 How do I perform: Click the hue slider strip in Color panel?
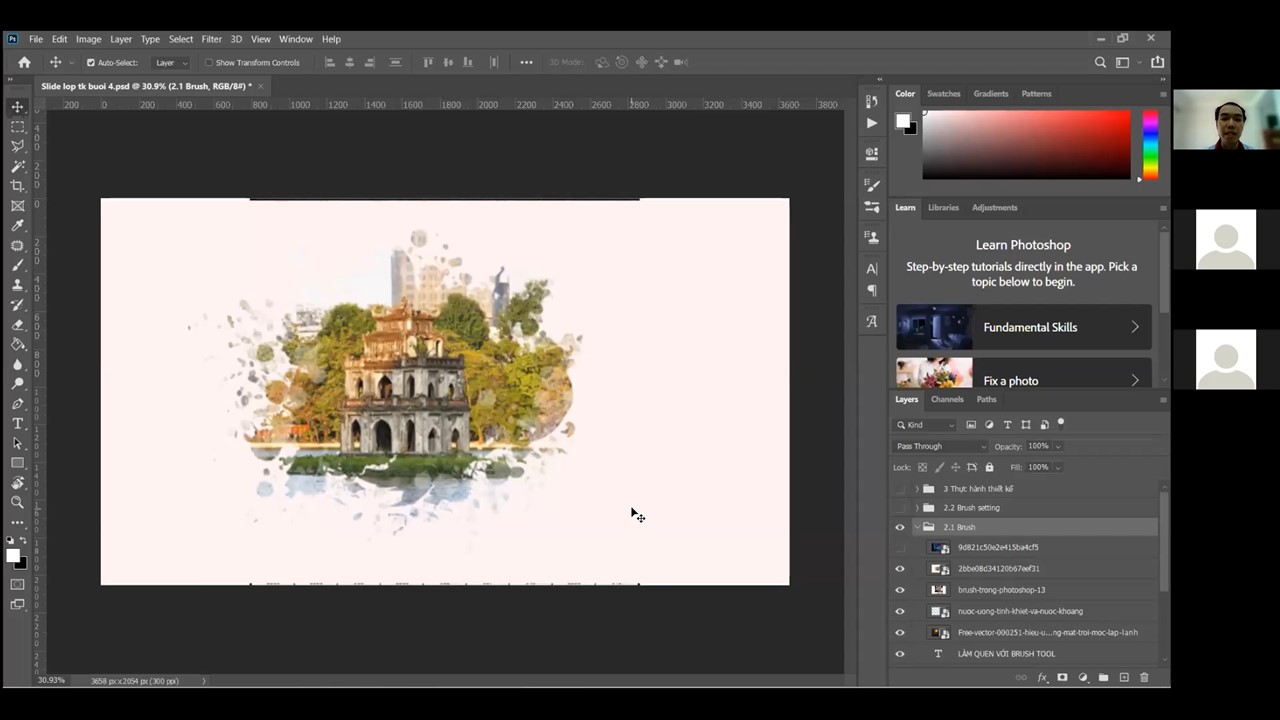1150,145
